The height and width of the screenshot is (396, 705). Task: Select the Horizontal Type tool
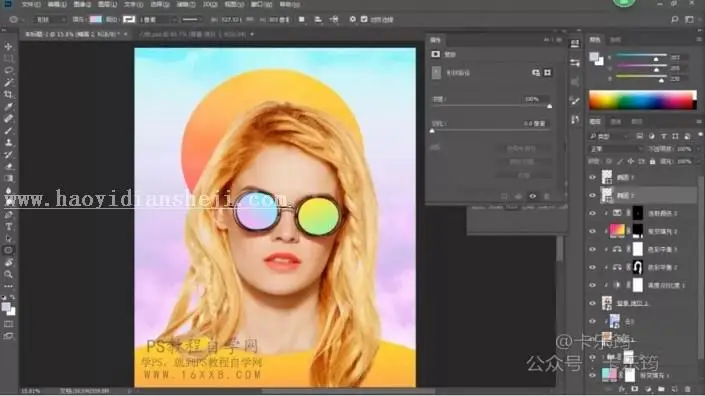(8, 227)
